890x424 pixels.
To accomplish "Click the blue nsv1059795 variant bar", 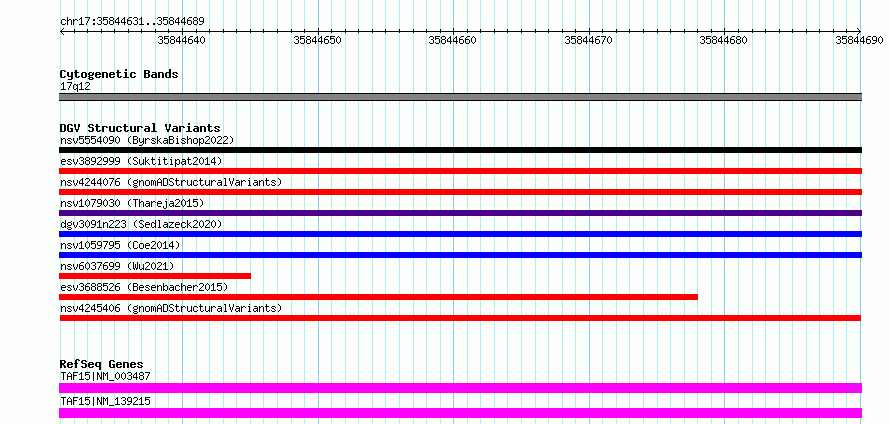I will [x=460, y=255].
